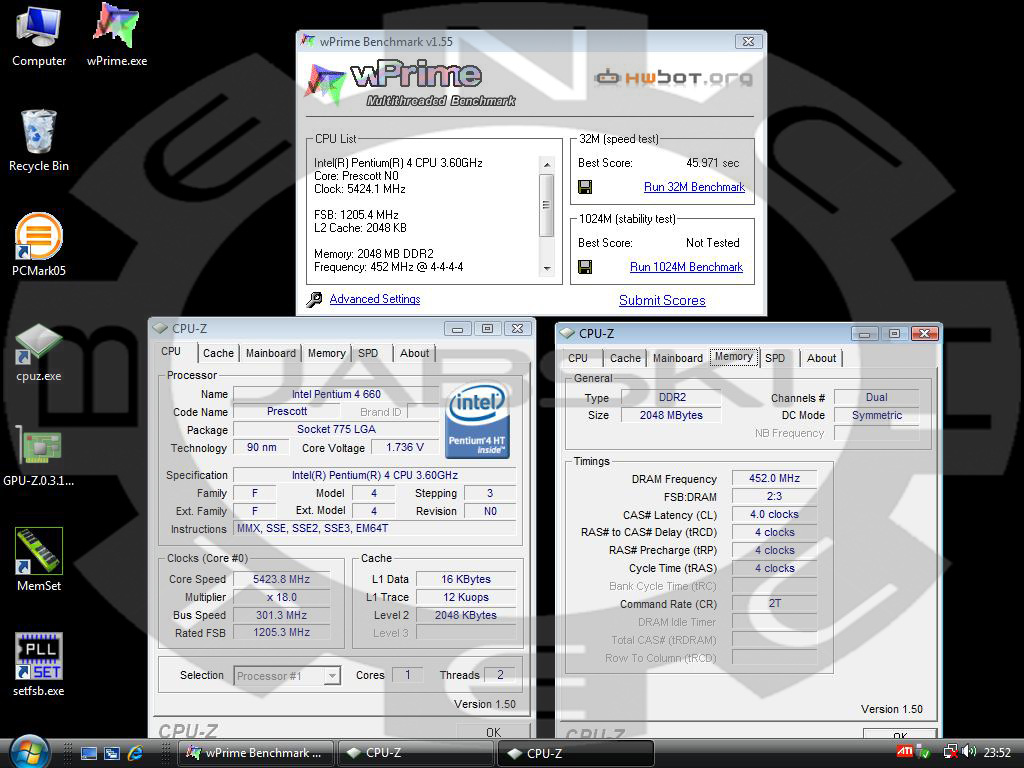Click the DRAM Frequency value 452.0 MHz
Image resolution: width=1024 pixels, height=768 pixels.
tap(774, 478)
